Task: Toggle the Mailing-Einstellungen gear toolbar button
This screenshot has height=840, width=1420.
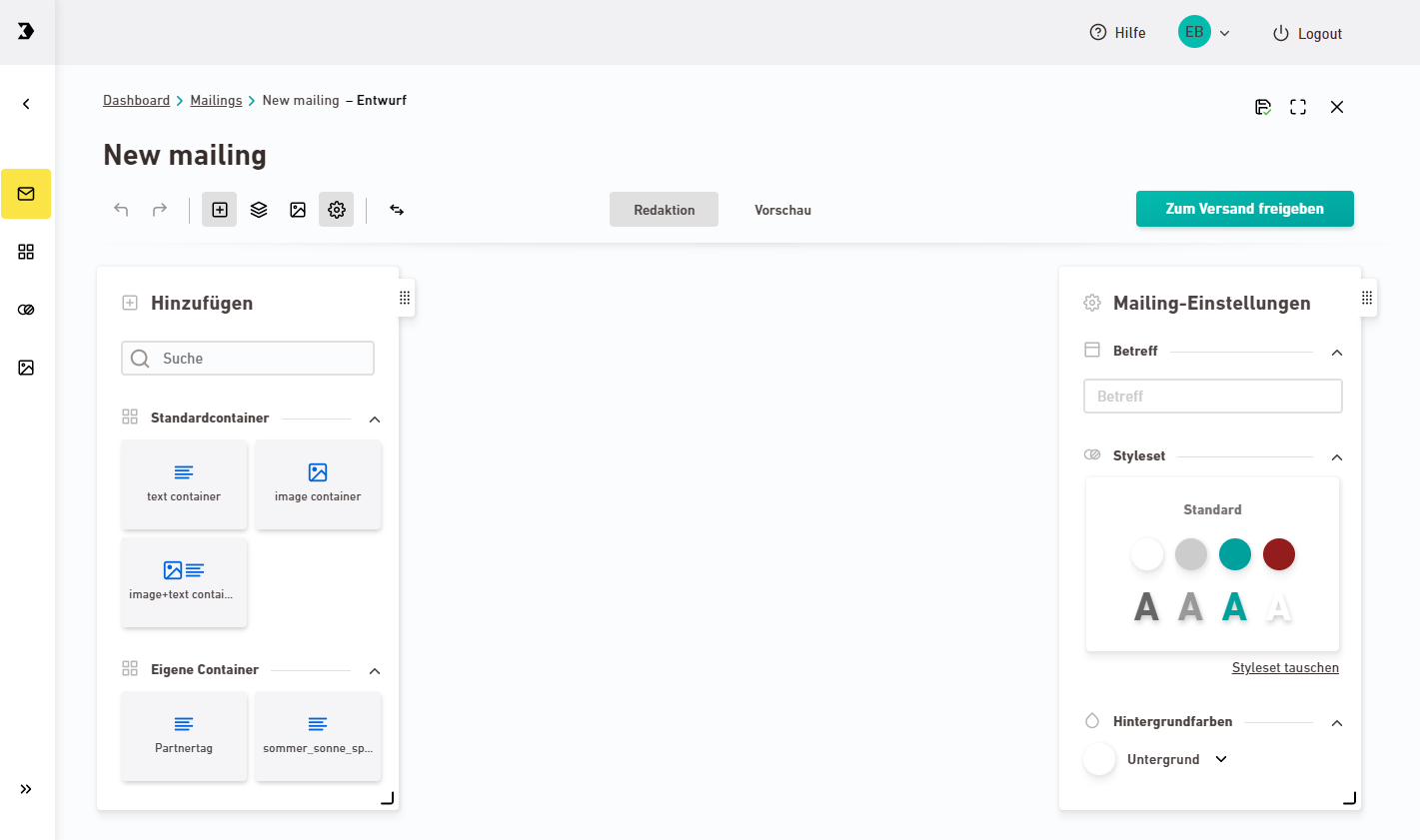Action: [337, 210]
